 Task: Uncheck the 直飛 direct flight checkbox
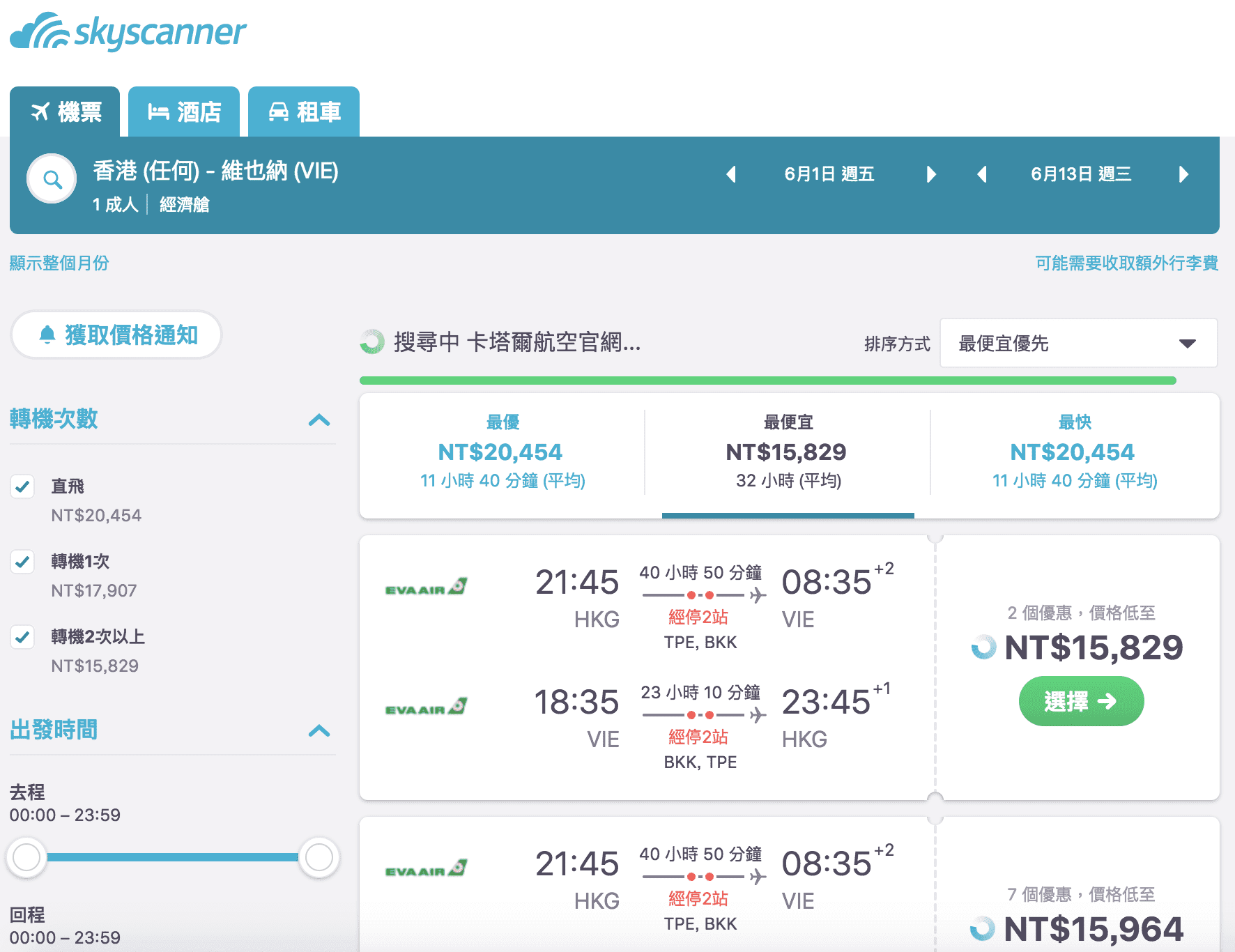(22, 486)
